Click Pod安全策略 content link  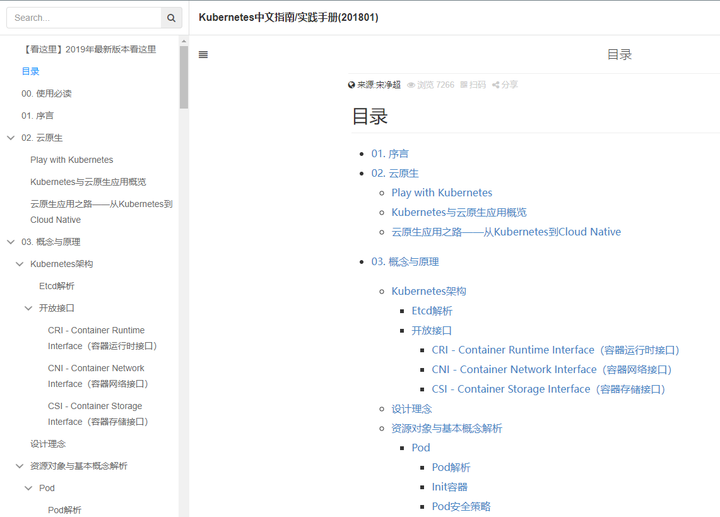(x=461, y=506)
